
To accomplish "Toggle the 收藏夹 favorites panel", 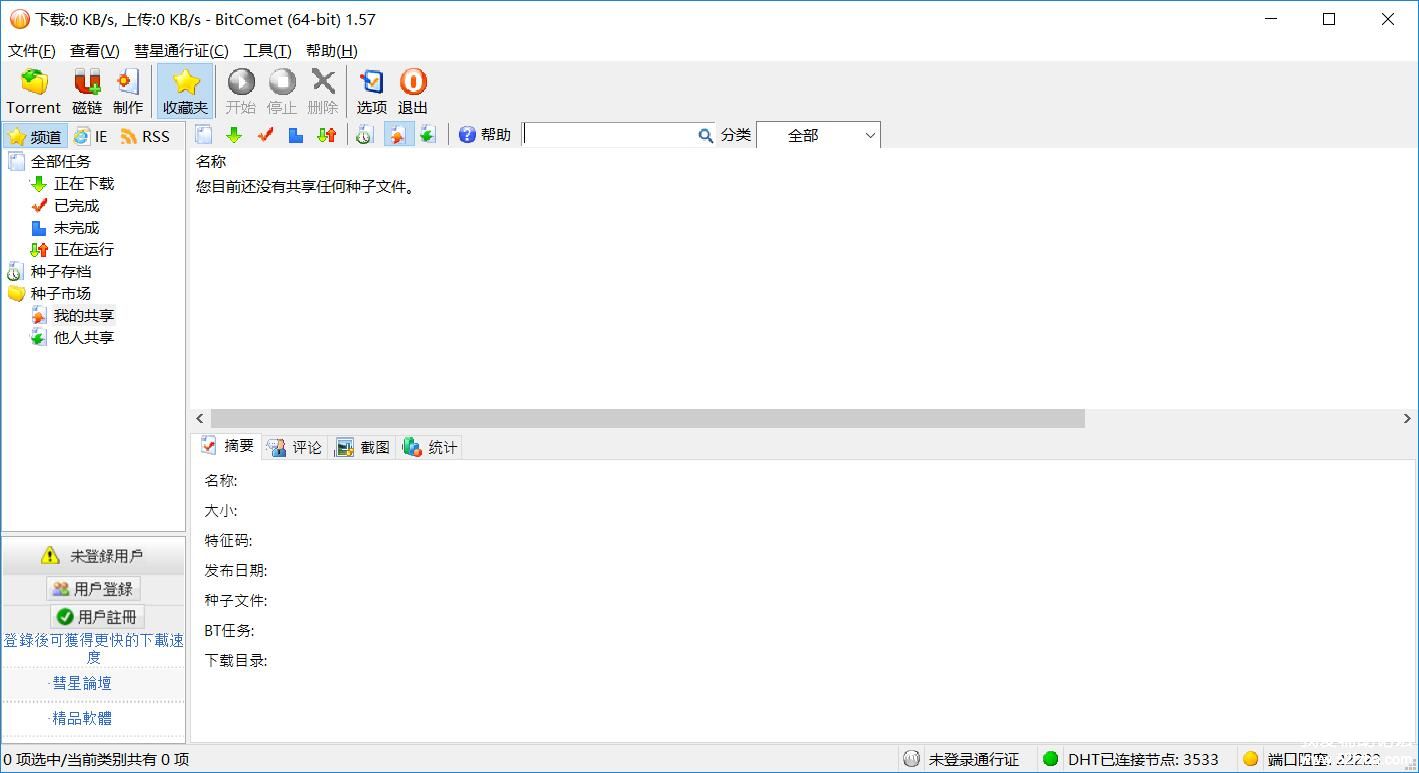I will pos(185,92).
